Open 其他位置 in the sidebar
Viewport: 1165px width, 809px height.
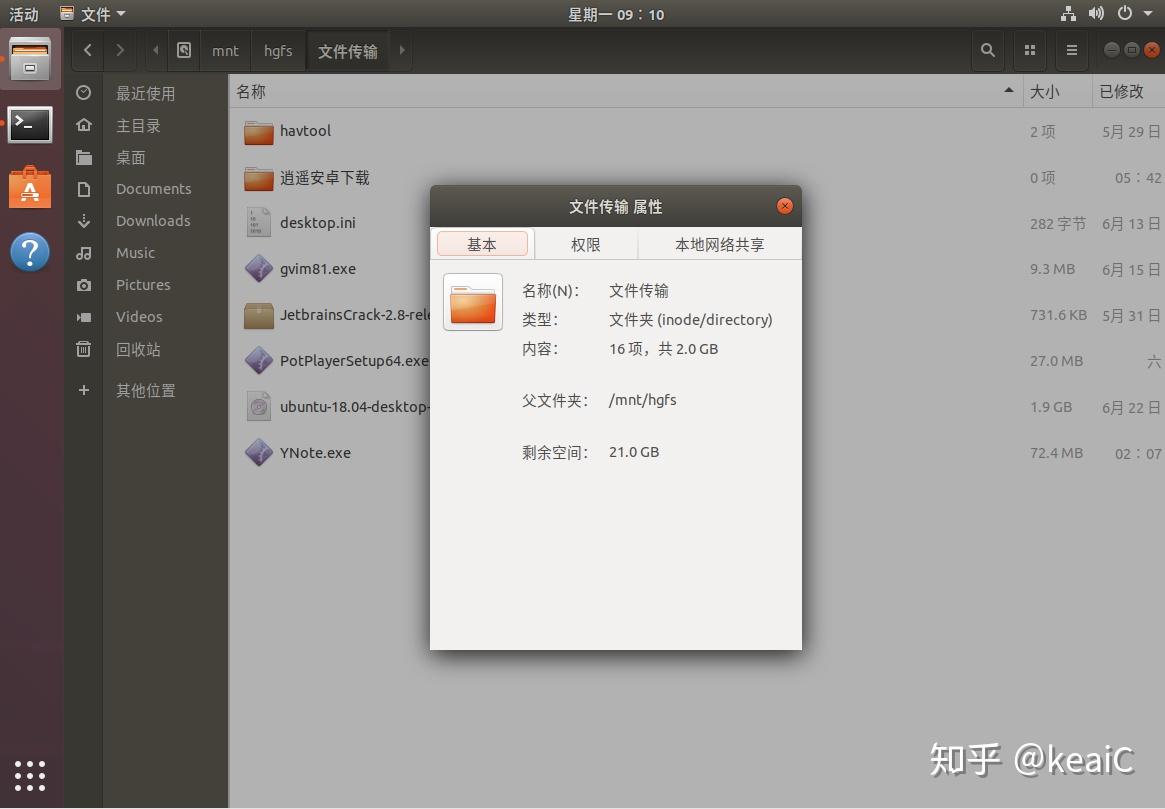(145, 390)
